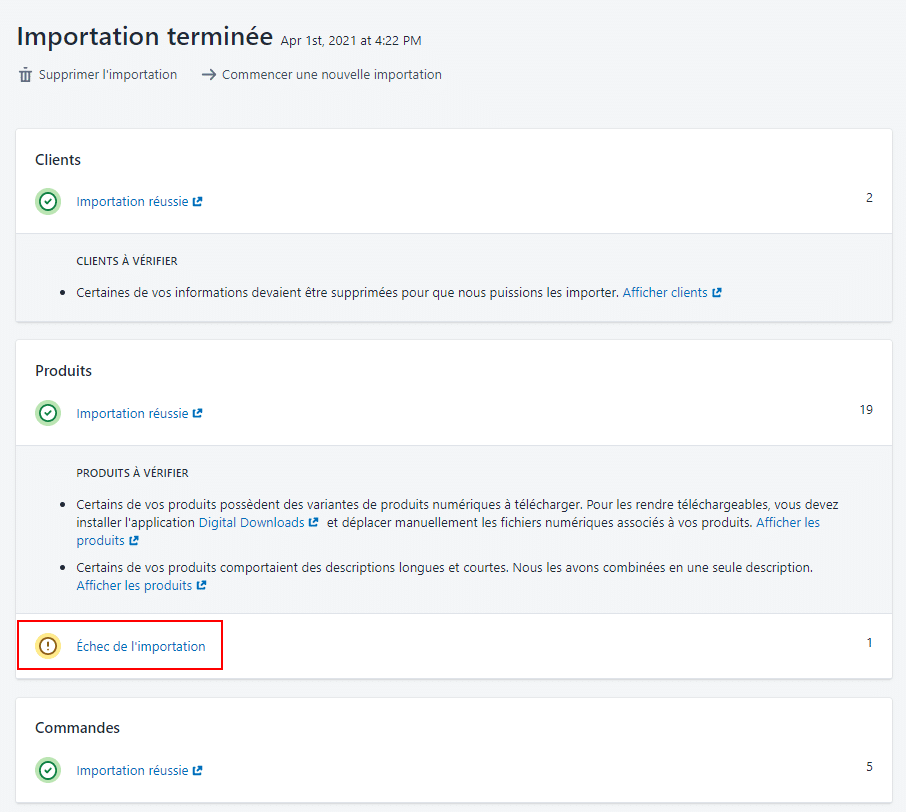Start a new import via Commencer une nouvelle importation

pos(331,75)
